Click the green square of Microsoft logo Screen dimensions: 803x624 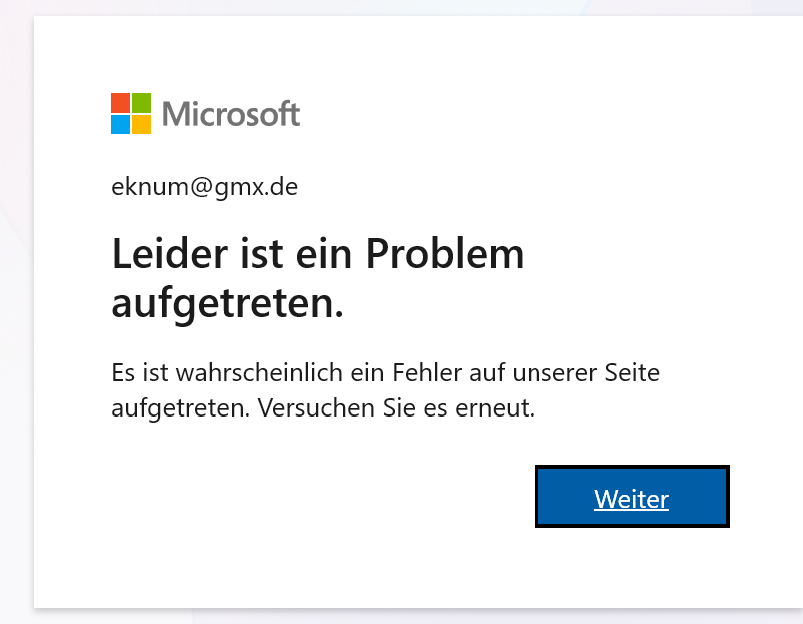(141, 102)
